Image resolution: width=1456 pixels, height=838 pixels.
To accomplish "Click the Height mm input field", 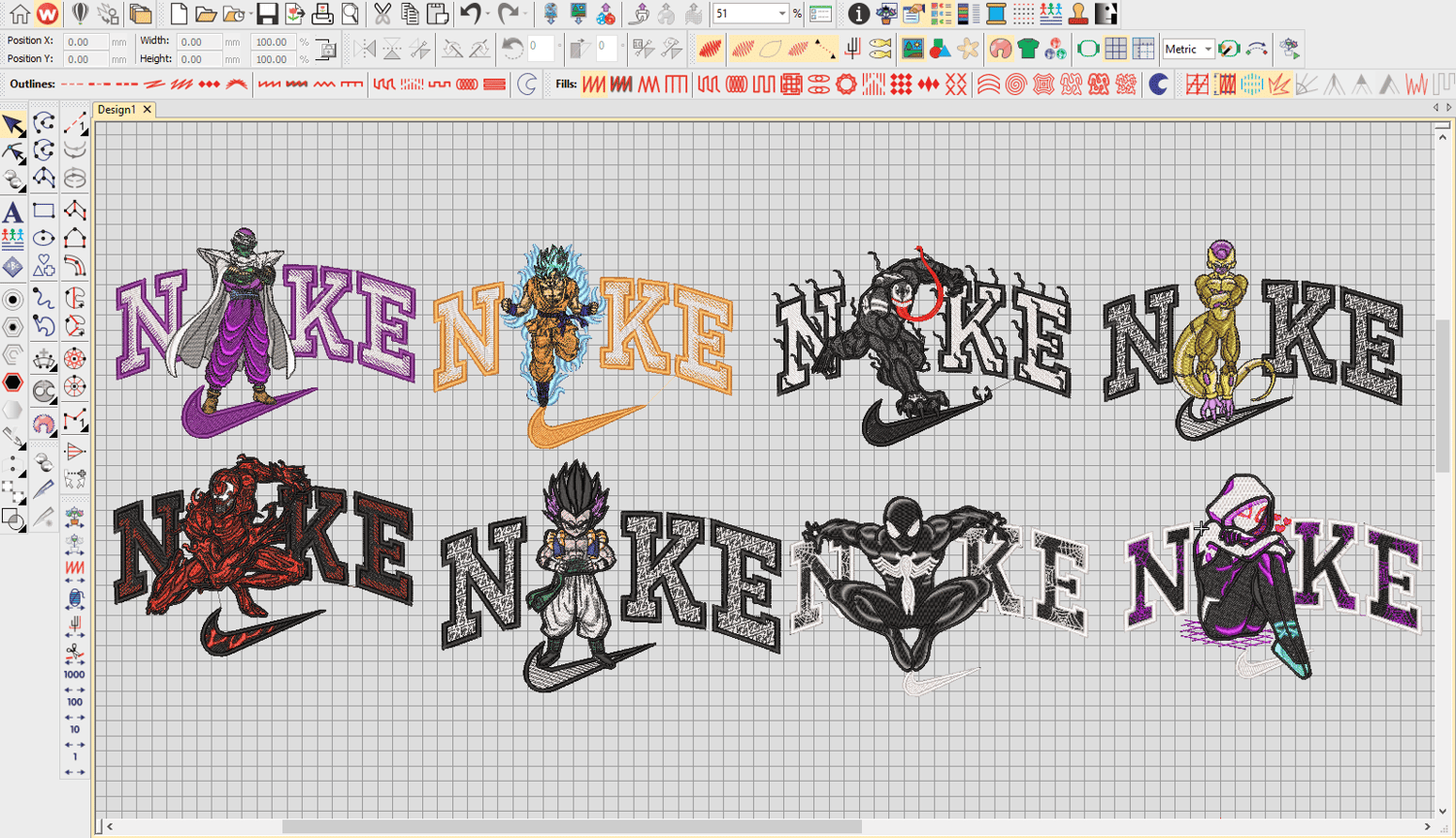I will click(199, 59).
